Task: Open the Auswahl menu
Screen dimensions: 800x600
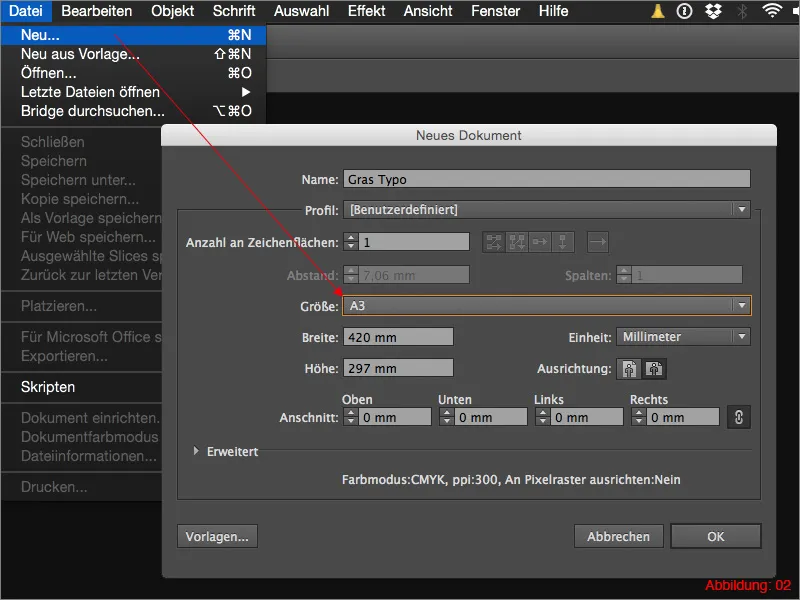Action: point(301,11)
